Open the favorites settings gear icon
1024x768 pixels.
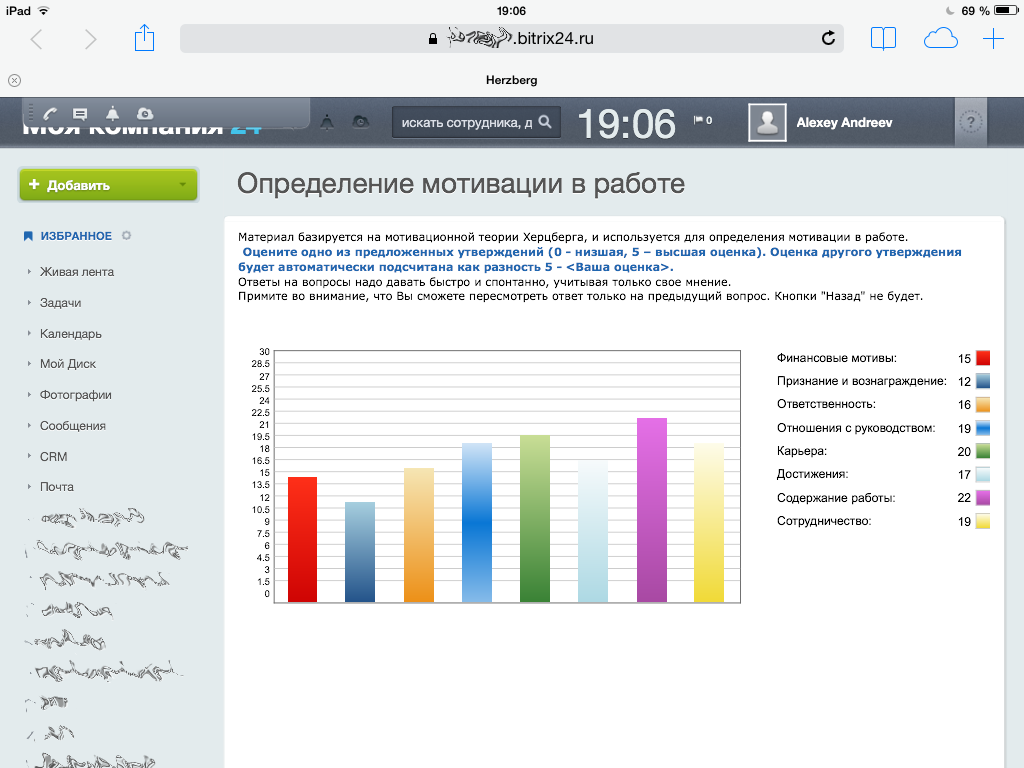click(x=126, y=236)
